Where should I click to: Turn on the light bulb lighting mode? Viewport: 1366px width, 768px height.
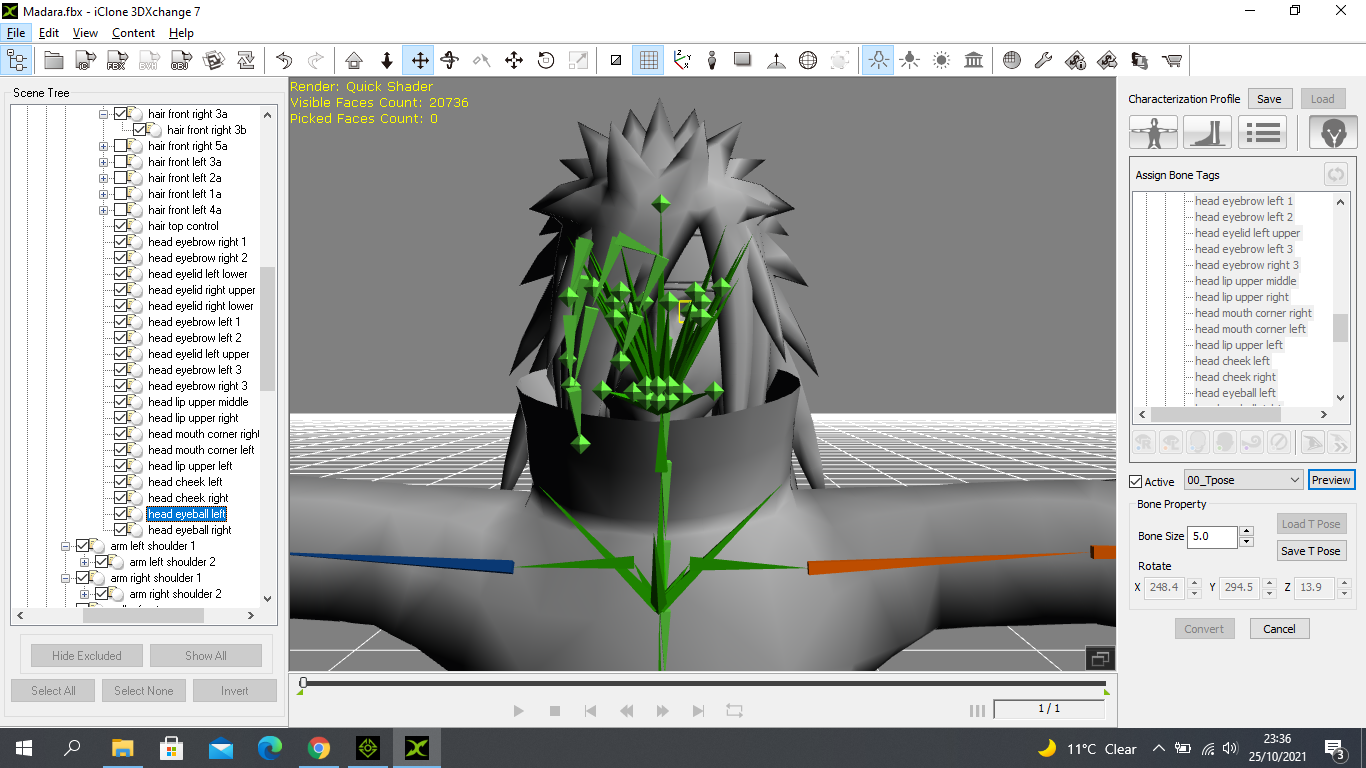click(878, 61)
